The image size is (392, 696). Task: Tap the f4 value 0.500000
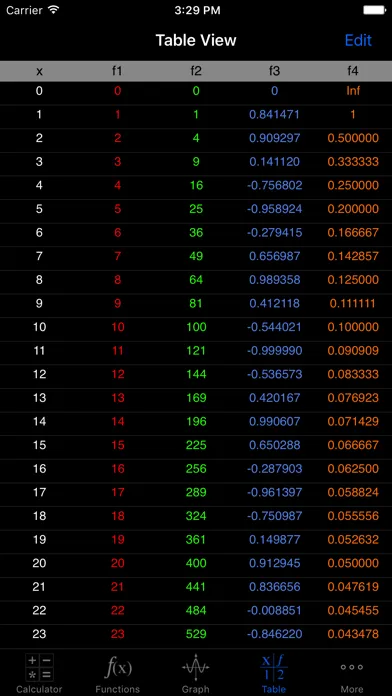pos(353,138)
